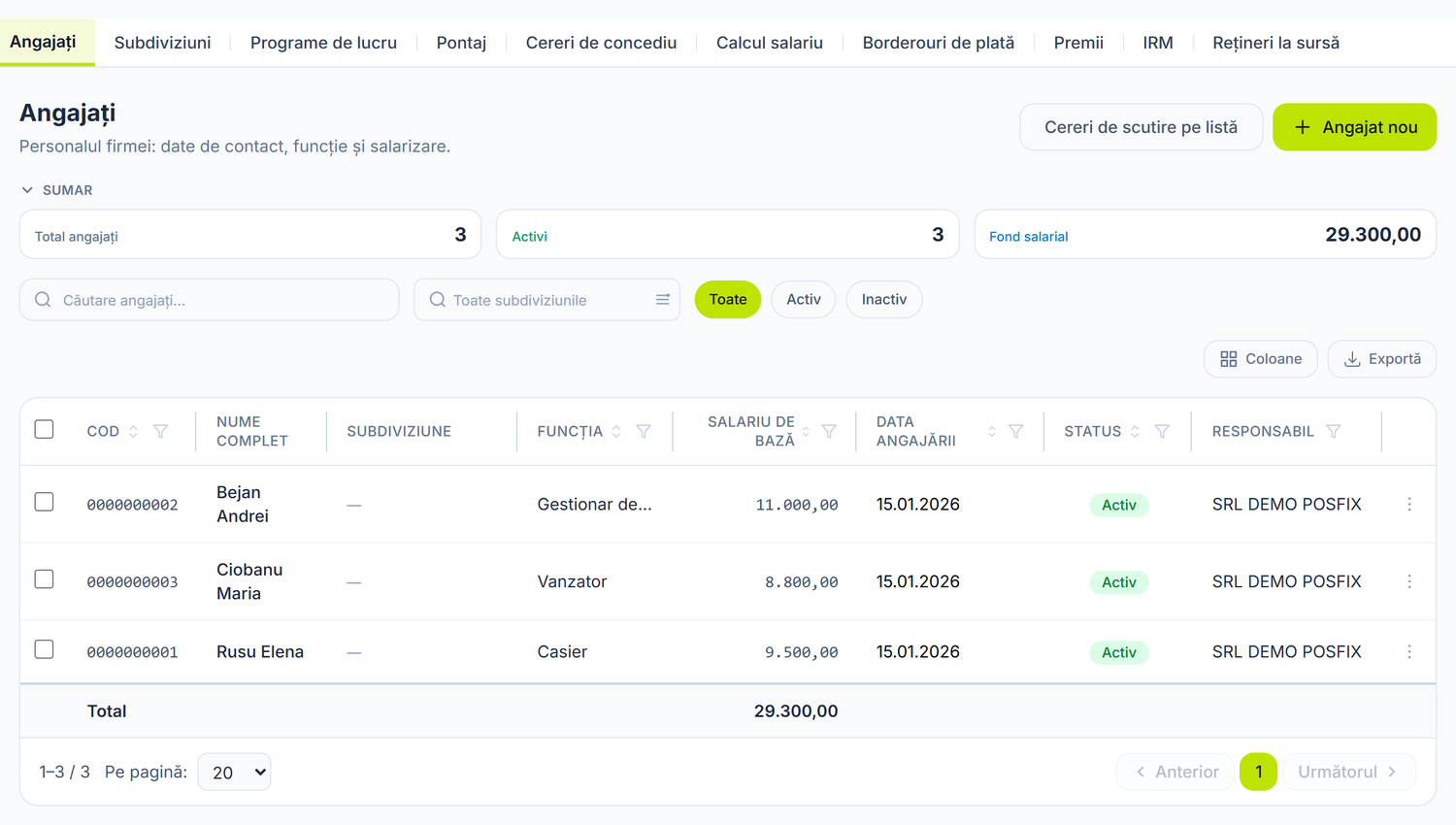The height and width of the screenshot is (825, 1456).
Task: Open filter for DATA ANGAJĂRII column
Action: [x=1015, y=431]
